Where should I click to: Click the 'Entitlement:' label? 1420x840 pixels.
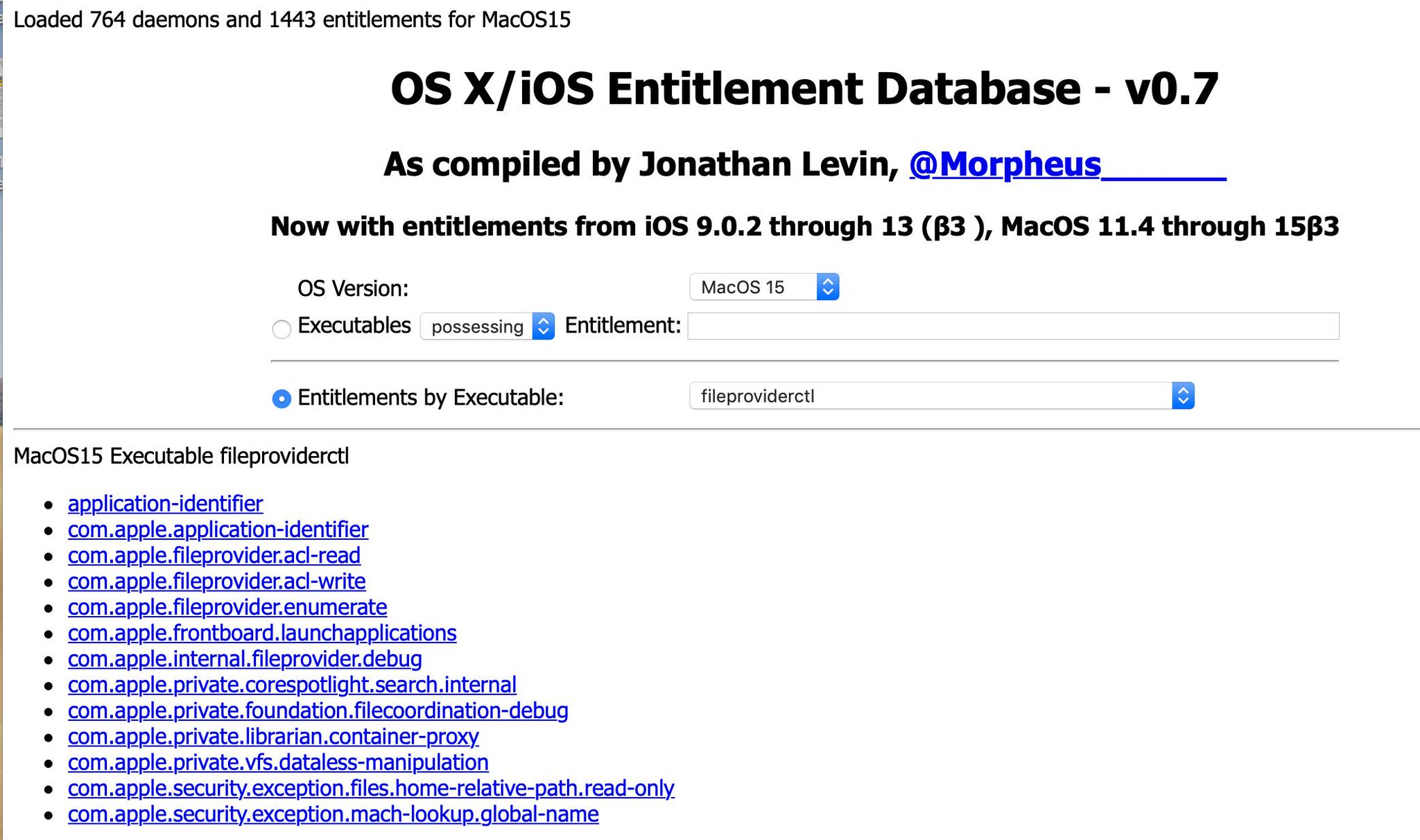coord(623,325)
